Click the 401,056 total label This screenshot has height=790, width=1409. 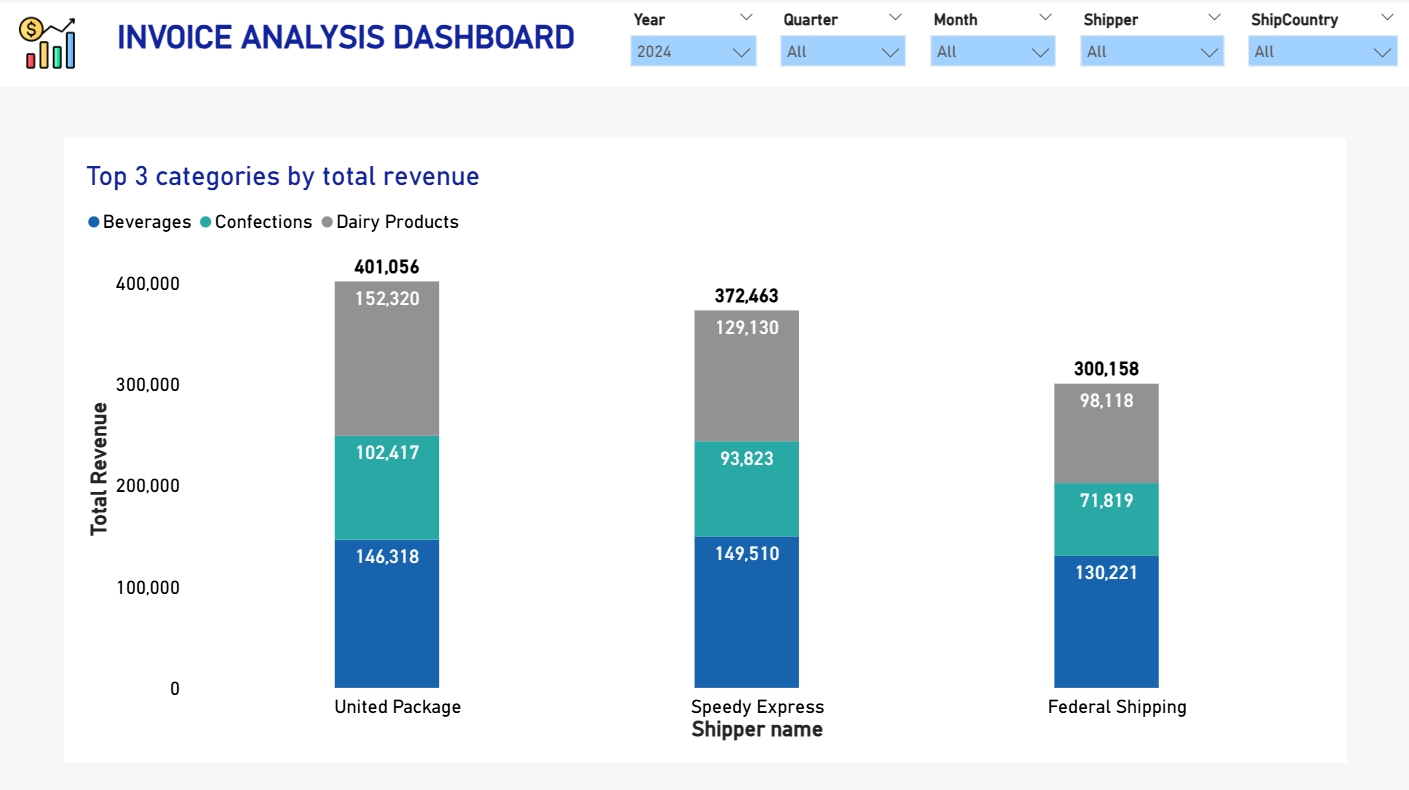coord(387,267)
